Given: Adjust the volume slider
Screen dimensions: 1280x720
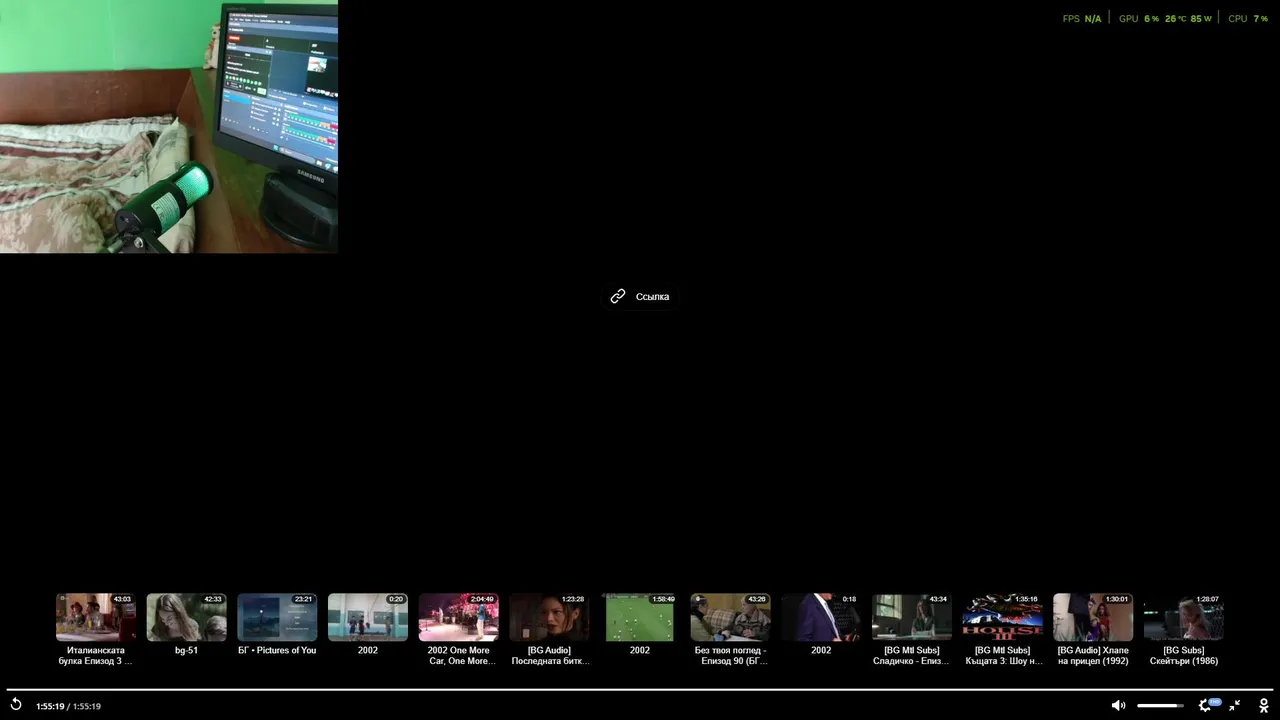Looking at the screenshot, I should coord(1160,705).
